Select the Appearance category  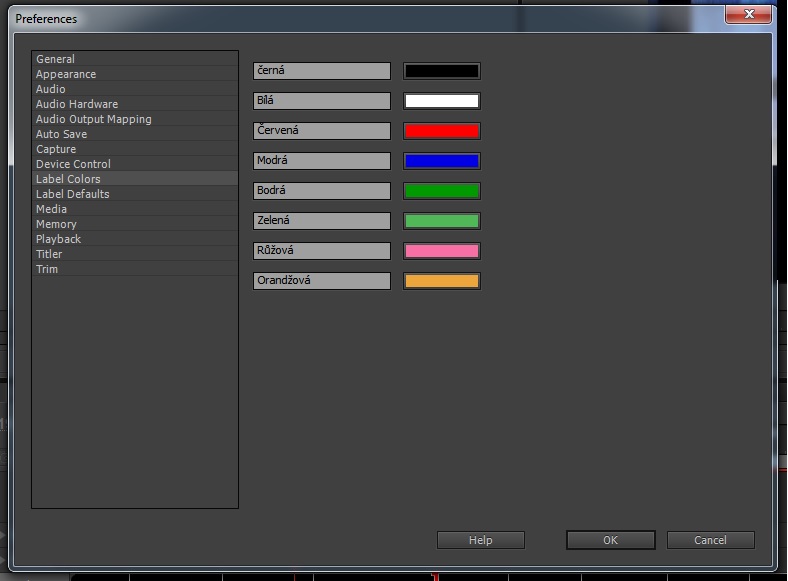pyautogui.click(x=135, y=74)
